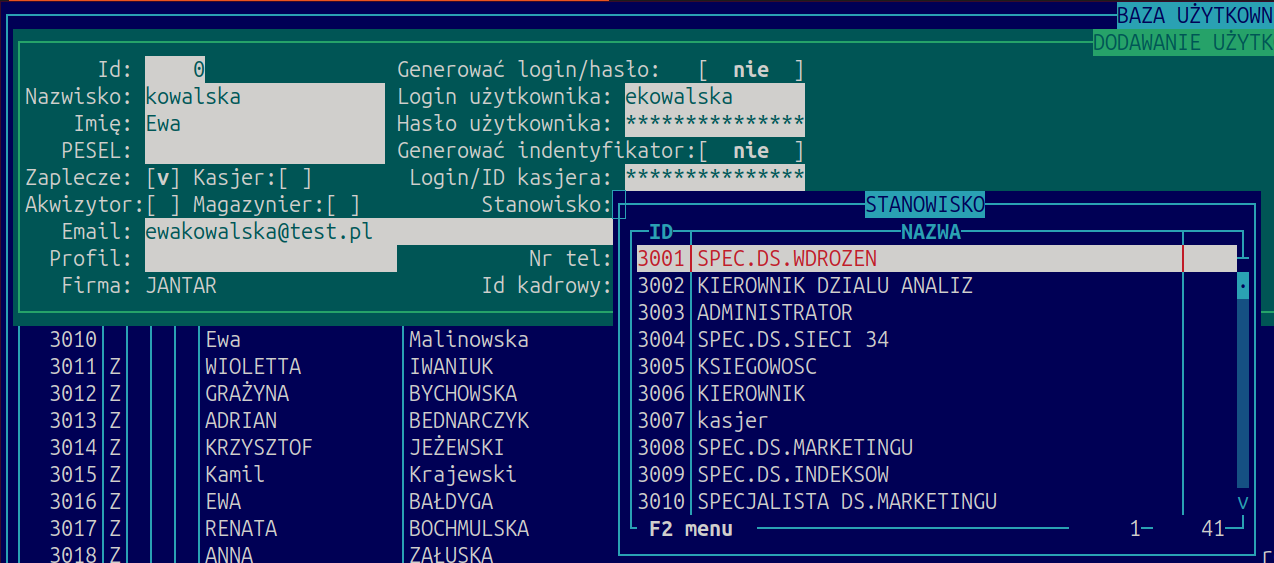
Task: Click the Login użytkownika field
Action: tap(714, 97)
